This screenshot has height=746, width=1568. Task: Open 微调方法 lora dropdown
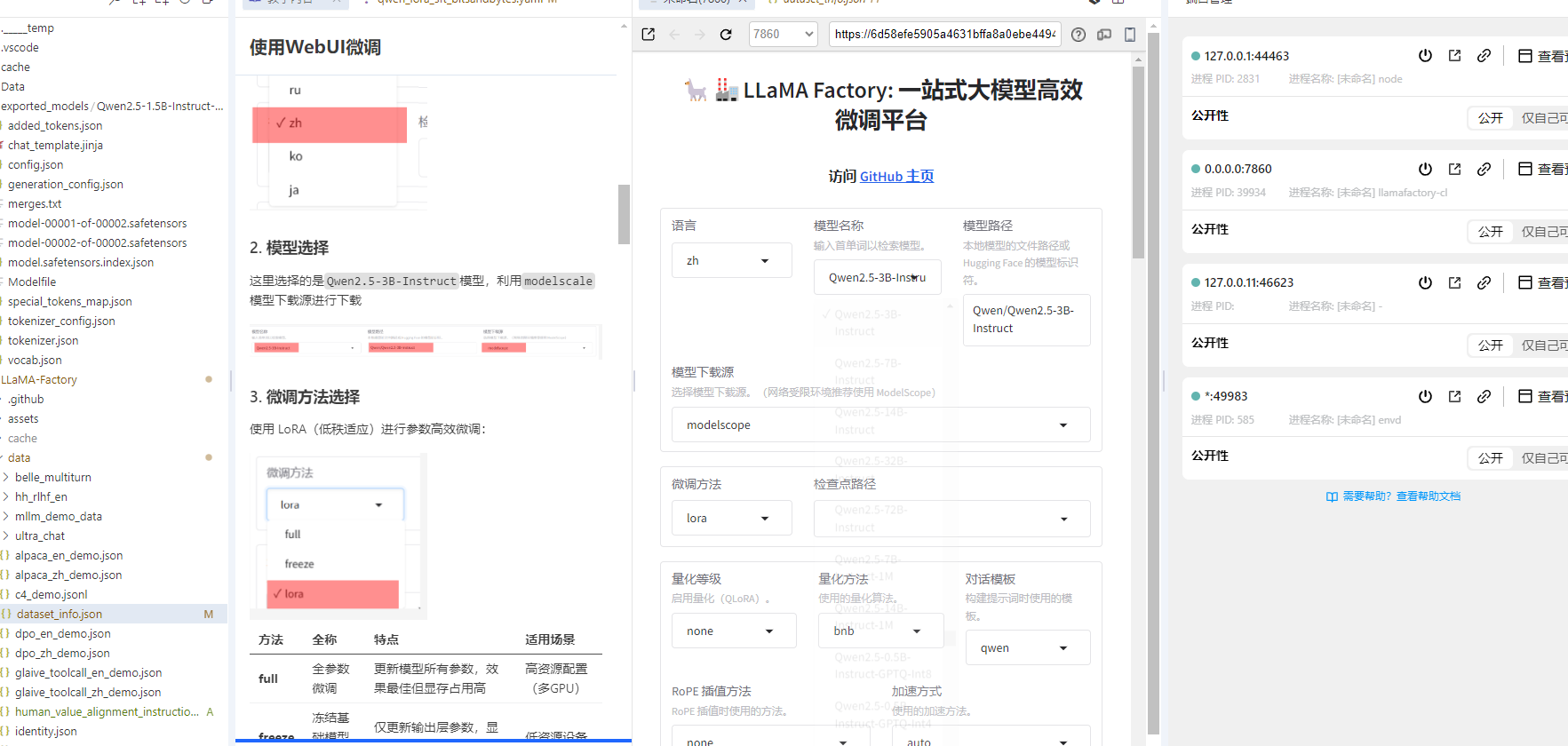coord(731,518)
